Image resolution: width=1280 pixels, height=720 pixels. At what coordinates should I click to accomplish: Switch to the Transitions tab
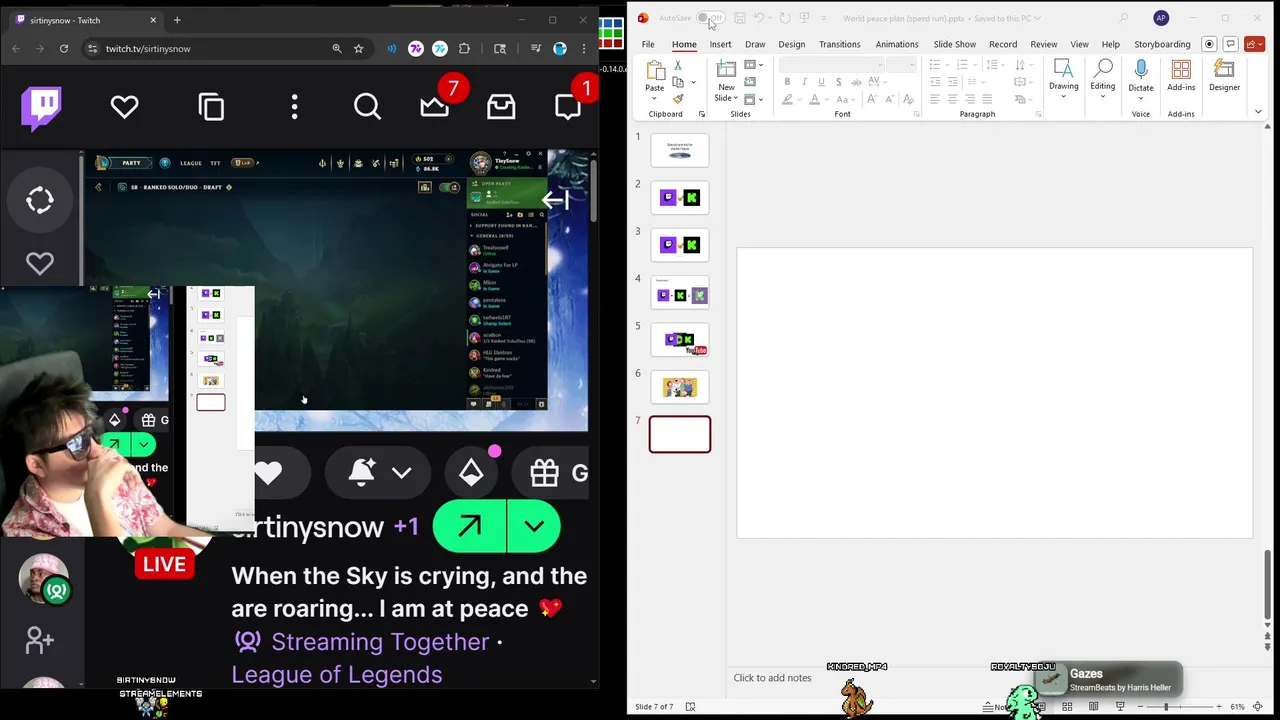tap(839, 44)
